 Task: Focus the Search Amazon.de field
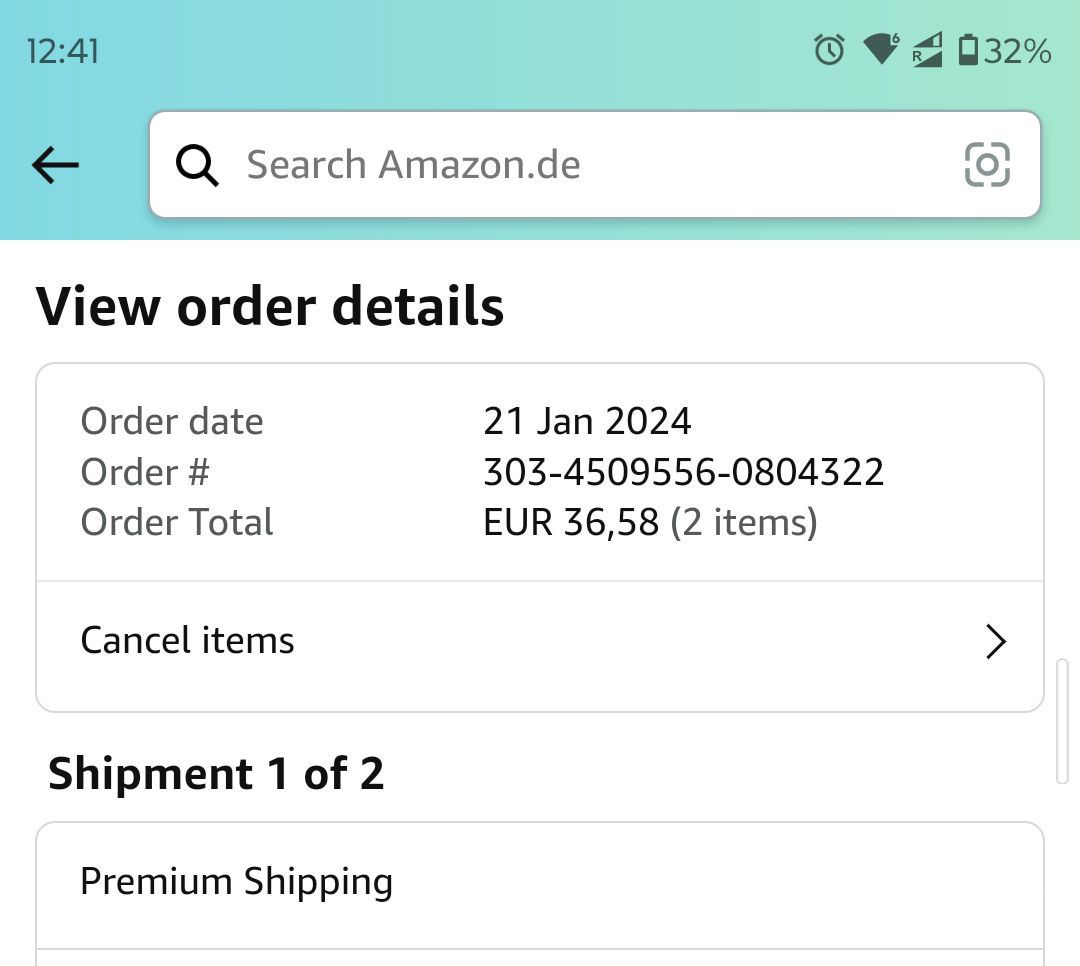coord(590,165)
